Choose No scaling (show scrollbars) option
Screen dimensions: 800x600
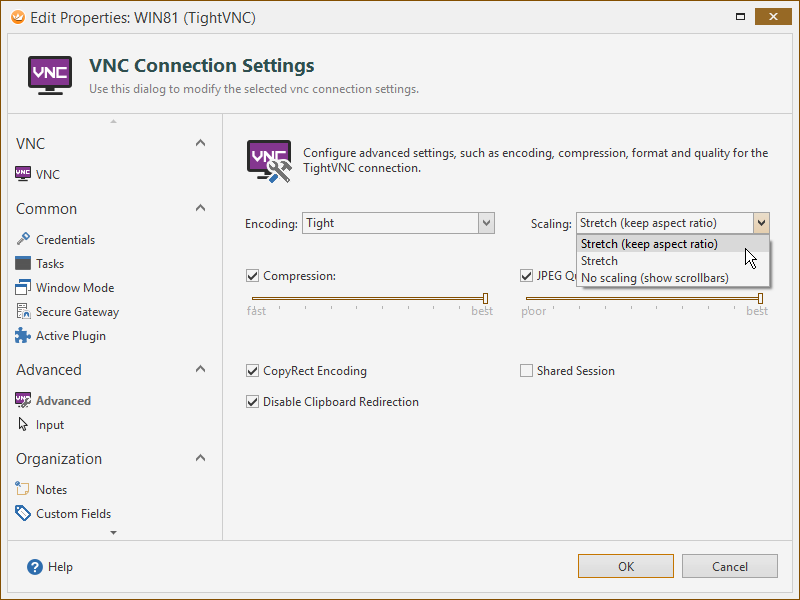(x=654, y=277)
